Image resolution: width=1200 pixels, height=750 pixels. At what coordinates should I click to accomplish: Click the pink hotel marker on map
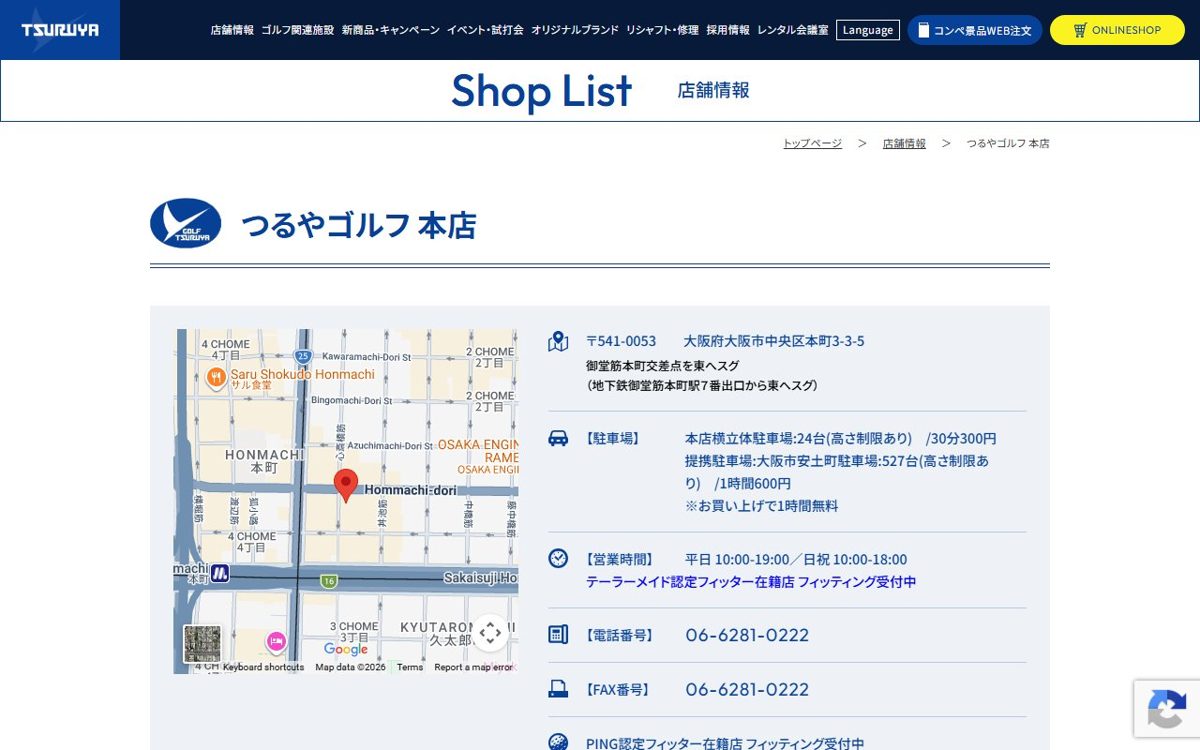click(276, 641)
